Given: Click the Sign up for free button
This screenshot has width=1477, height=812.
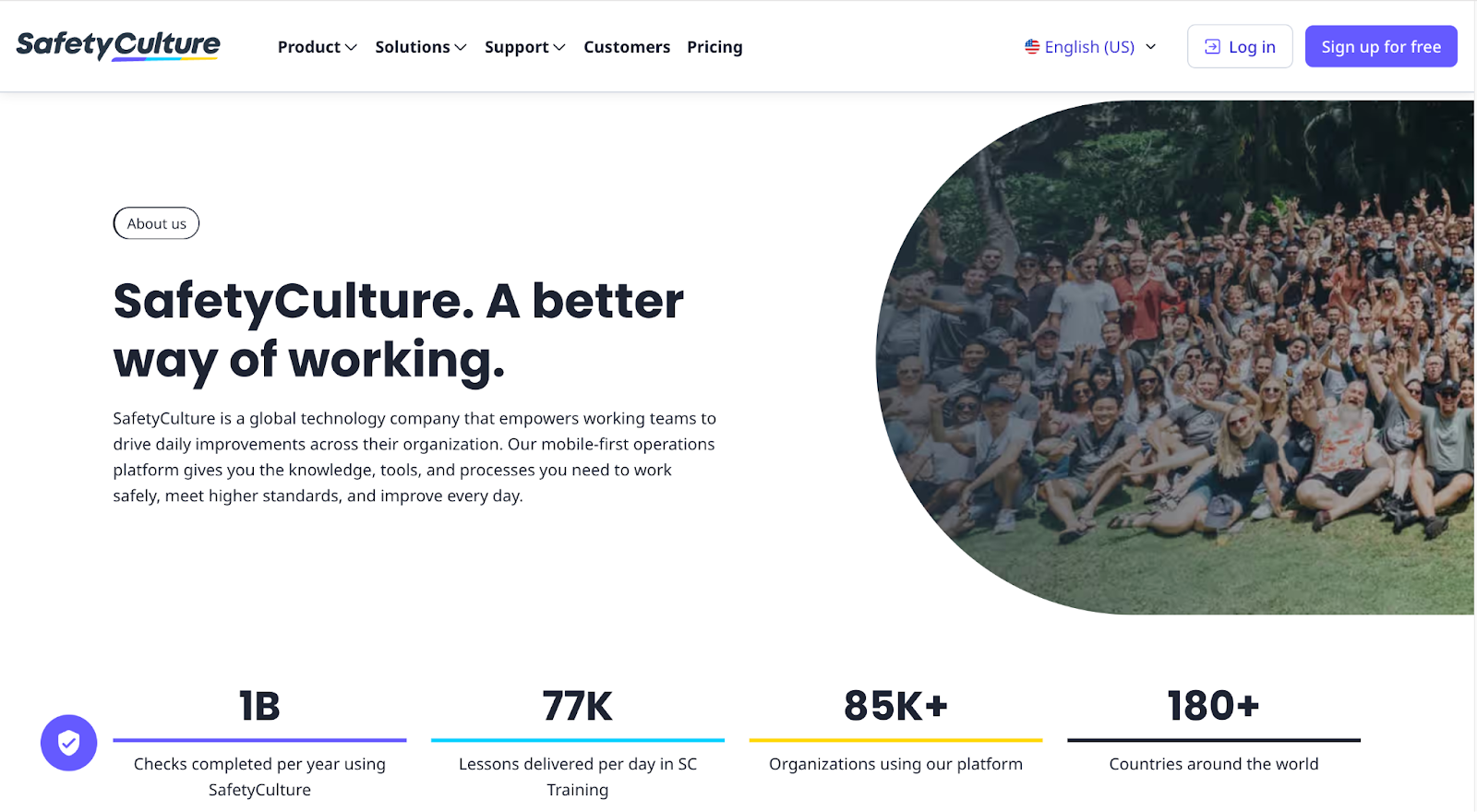Looking at the screenshot, I should tap(1380, 46).
